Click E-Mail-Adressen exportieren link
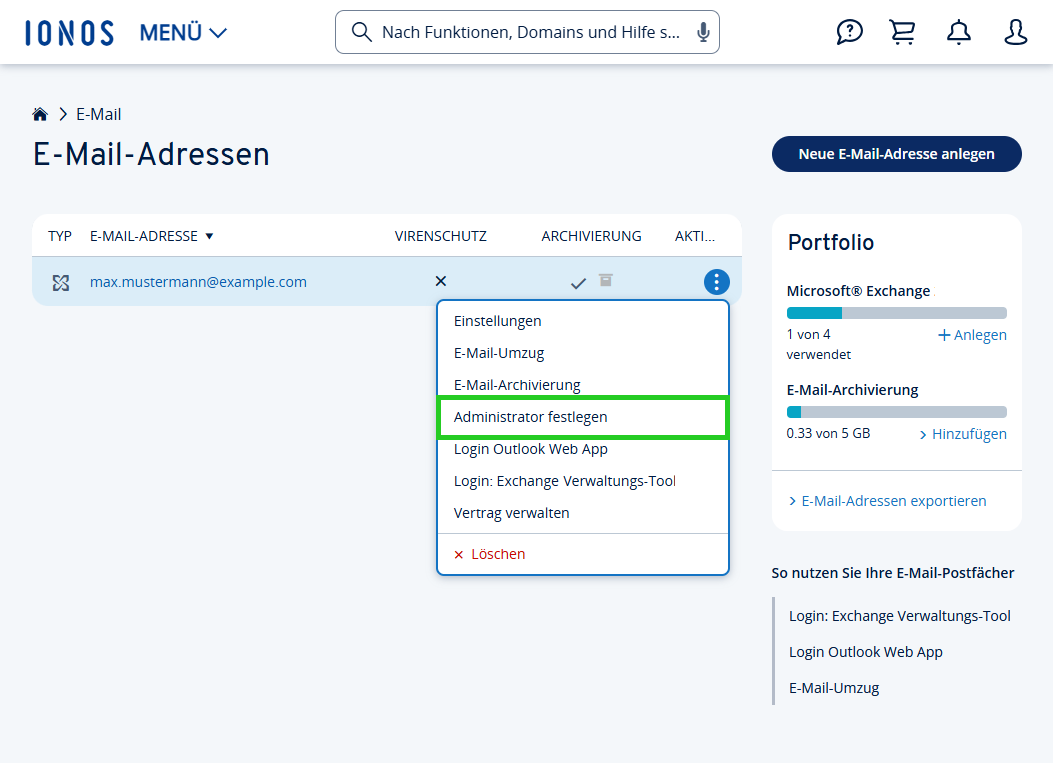The width and height of the screenshot is (1053, 763). [887, 501]
